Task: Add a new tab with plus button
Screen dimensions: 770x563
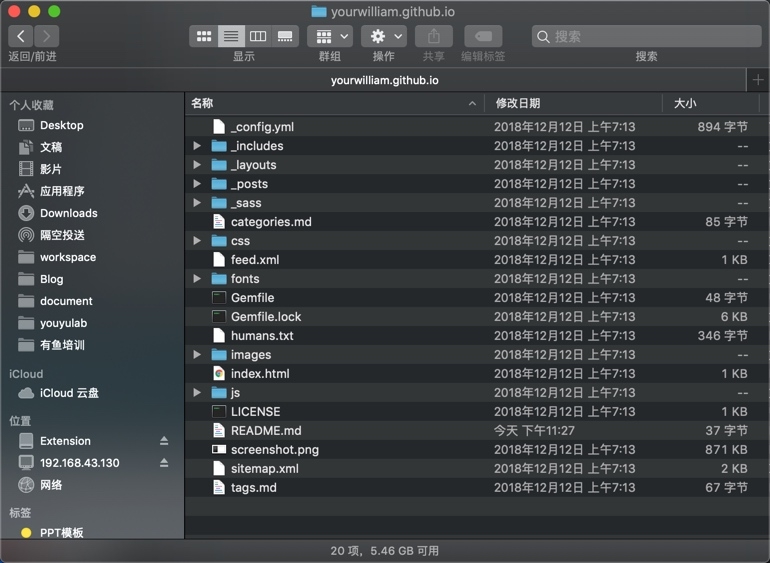Action: point(757,80)
